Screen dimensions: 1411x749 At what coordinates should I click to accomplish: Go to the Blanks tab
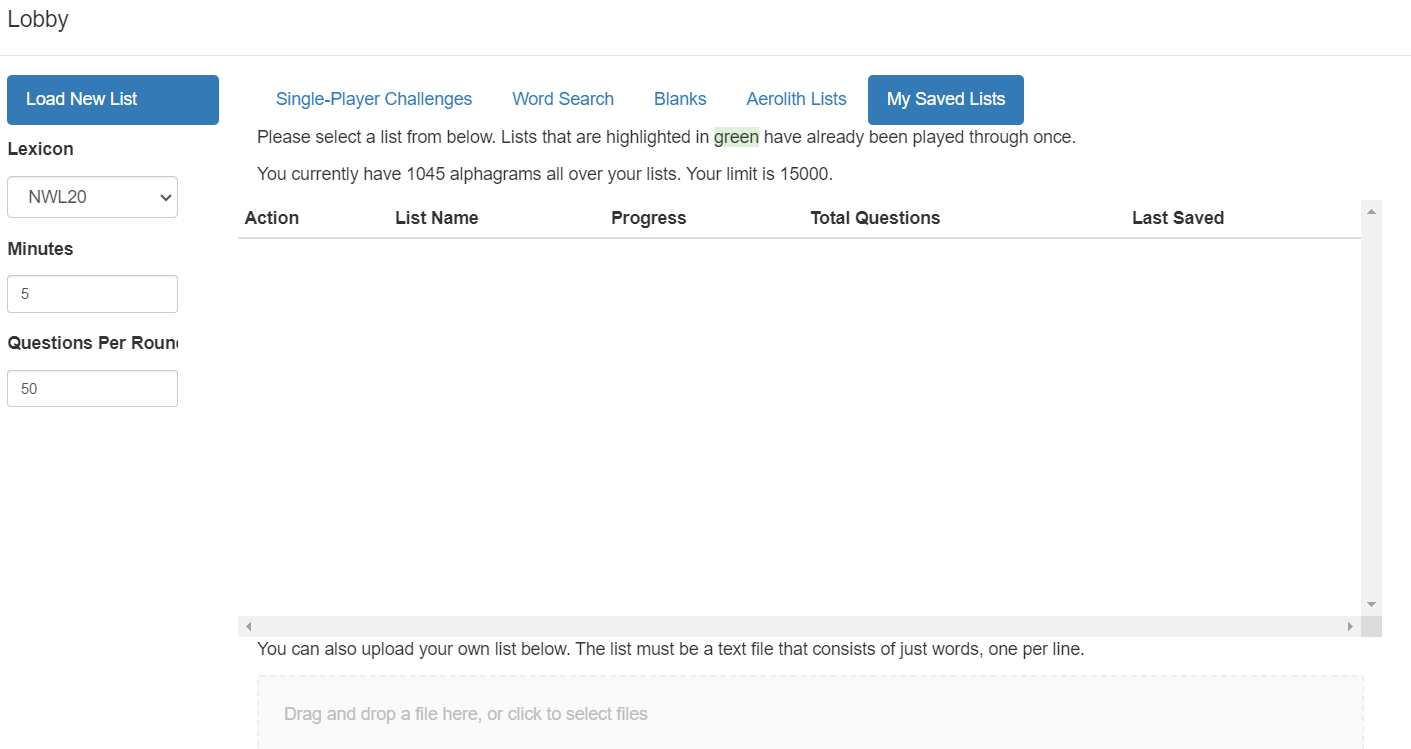[x=680, y=99]
